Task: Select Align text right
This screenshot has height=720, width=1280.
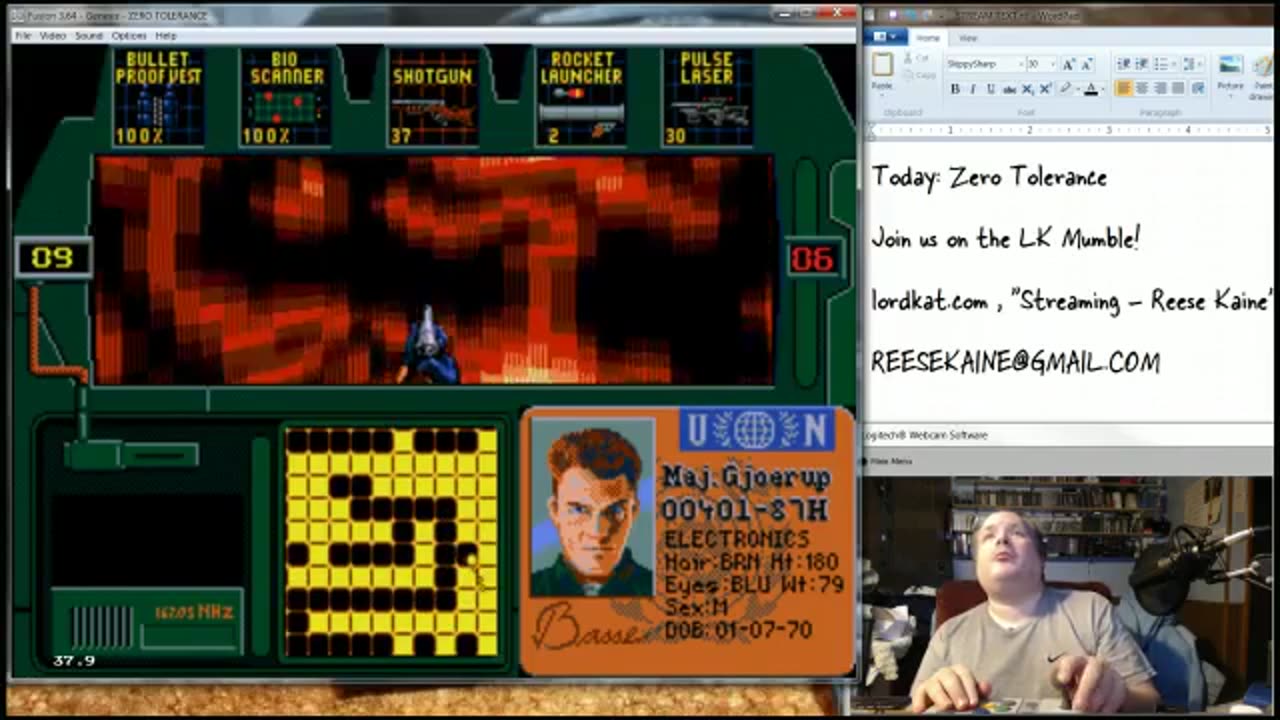Action: 1160,89
